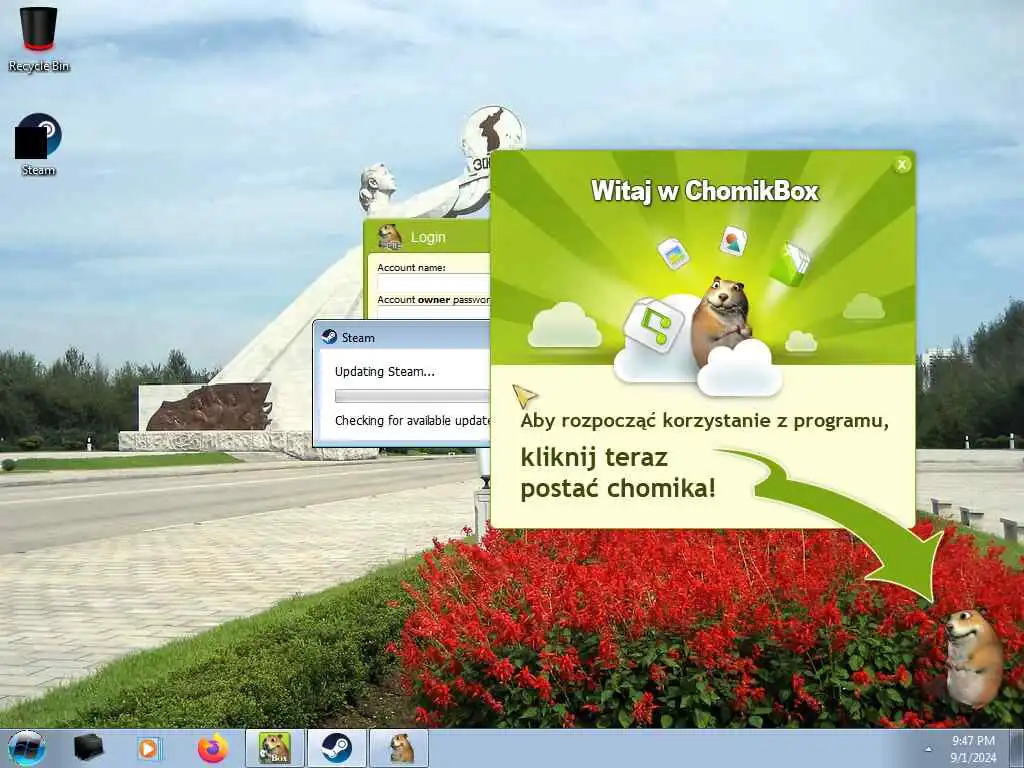Screen dimensions: 1024x768
Task: Click hamster logo in Login window header
Action: 390,237
